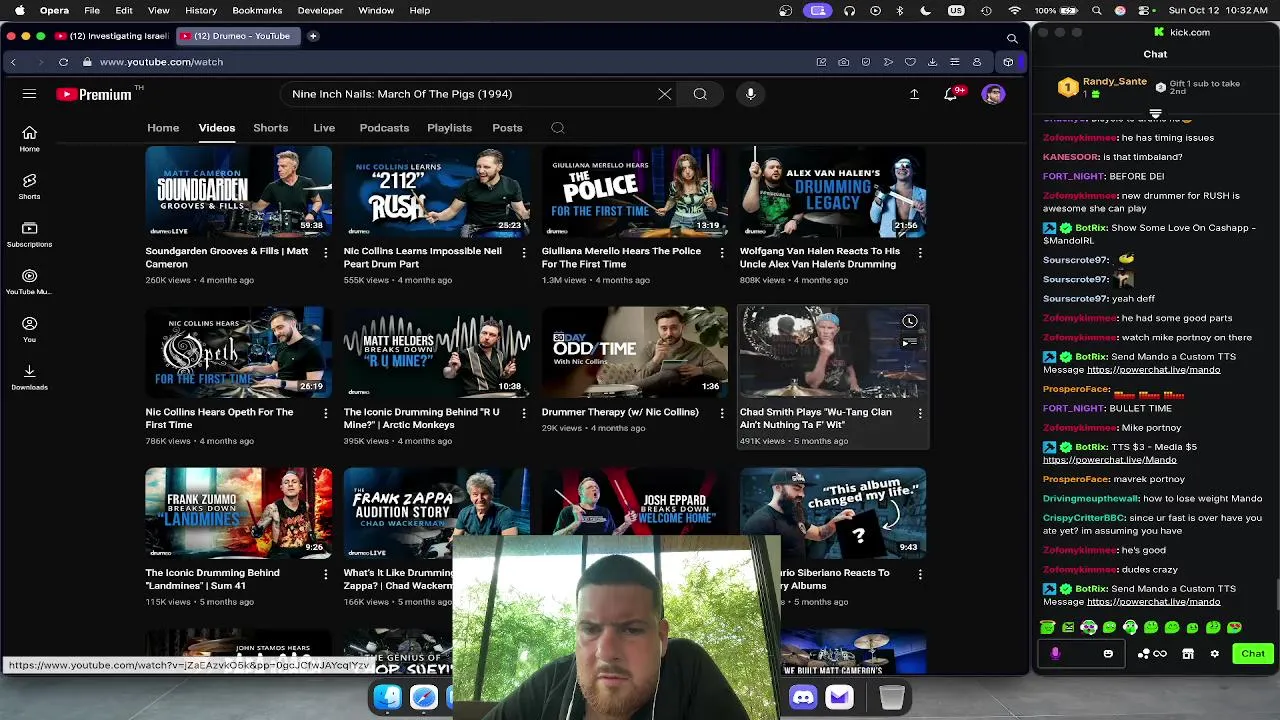The image size is (1280, 720).
Task: Open Nic Collins Hears Opeth video title
Action: 219,418
